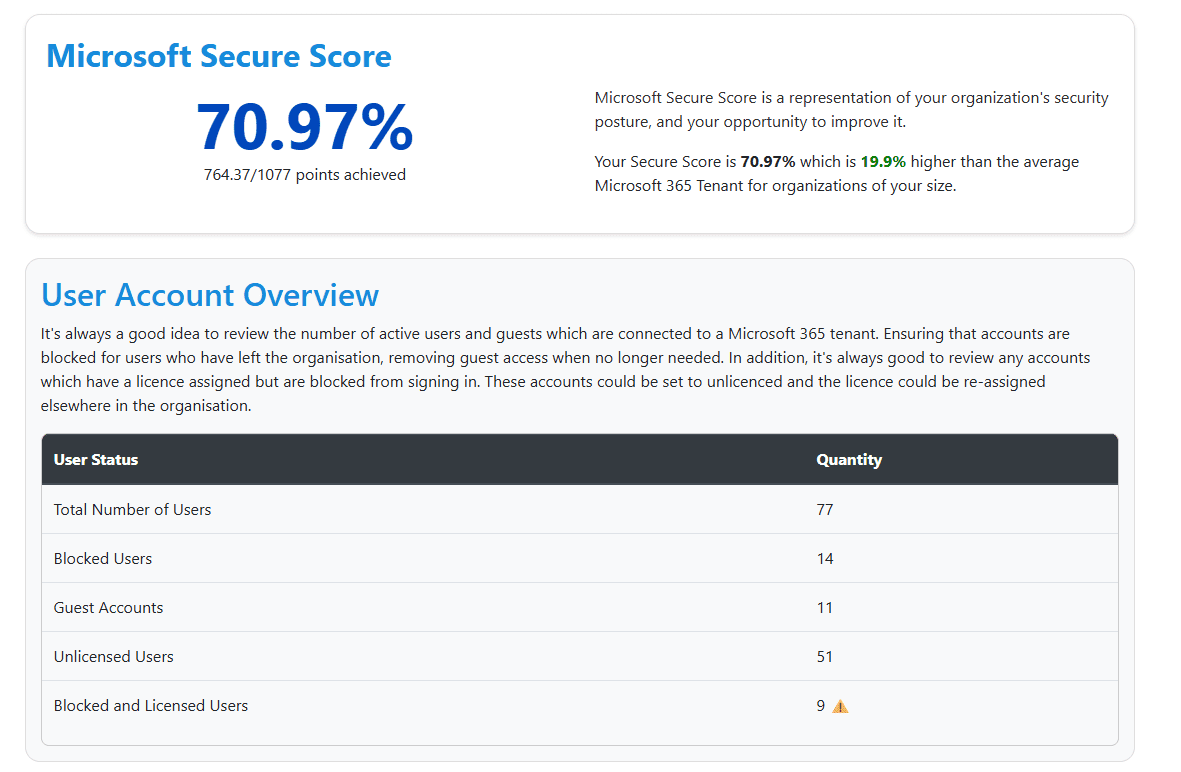This screenshot has height=772, width=1181.
Task: Click the User Status column header
Action: (x=96, y=460)
